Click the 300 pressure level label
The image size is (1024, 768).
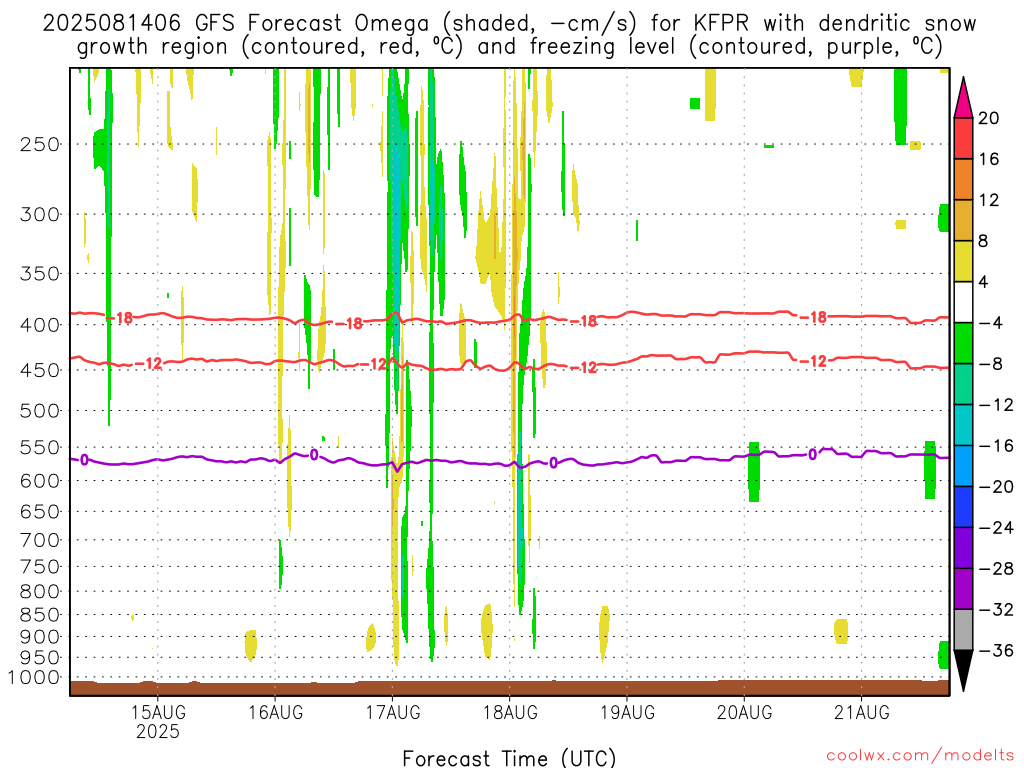point(40,214)
